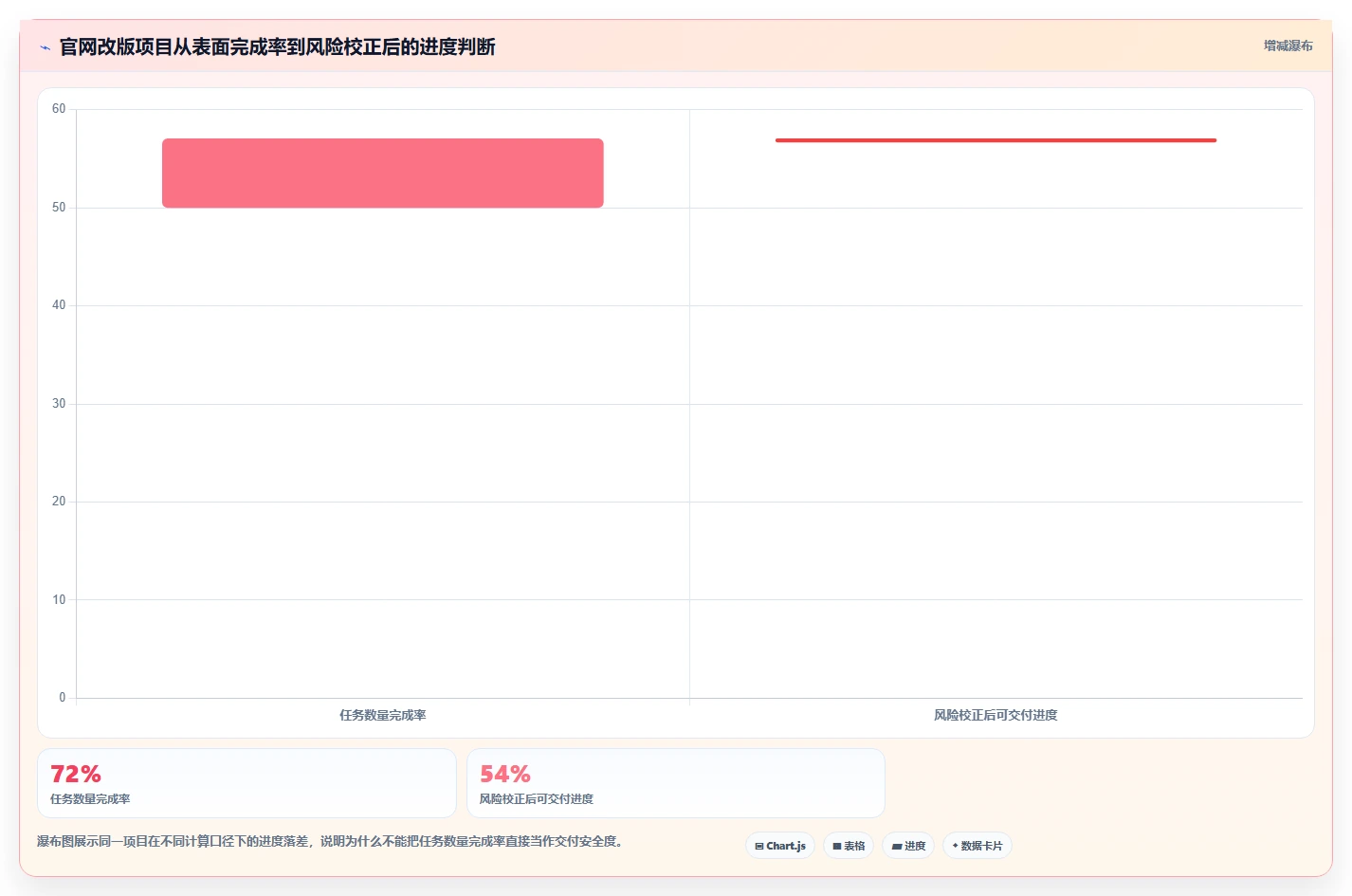Image resolution: width=1352 pixels, height=896 pixels.
Task: Click the icon inside 数据卡片 chip
Action: pyautogui.click(x=956, y=846)
